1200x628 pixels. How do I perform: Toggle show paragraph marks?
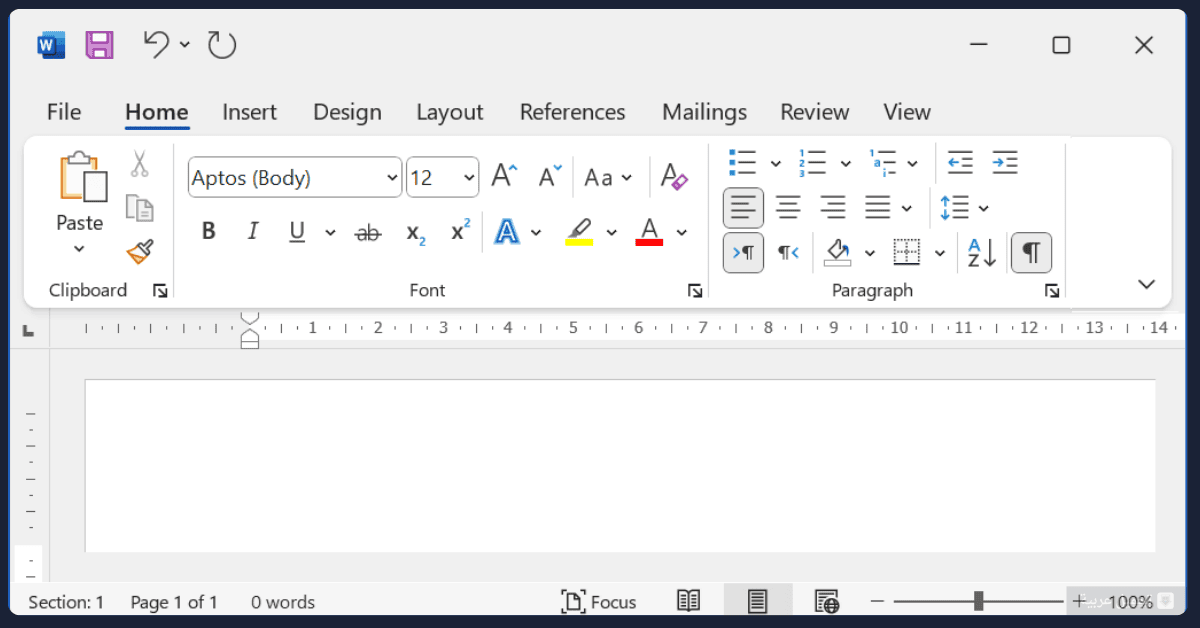(1032, 252)
